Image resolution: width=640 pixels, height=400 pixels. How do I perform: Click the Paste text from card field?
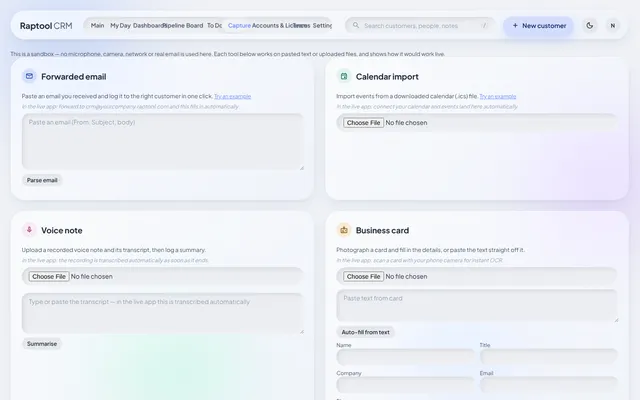click(x=477, y=306)
